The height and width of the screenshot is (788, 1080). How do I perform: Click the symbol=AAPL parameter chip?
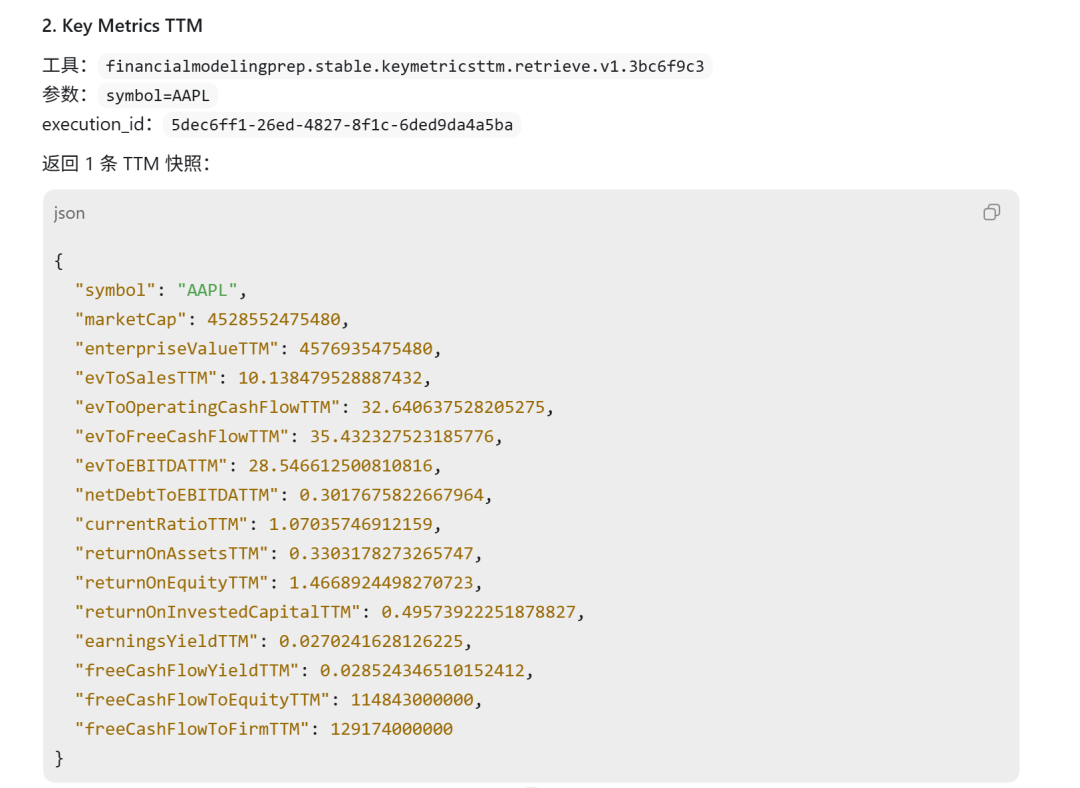[x=158, y=95]
